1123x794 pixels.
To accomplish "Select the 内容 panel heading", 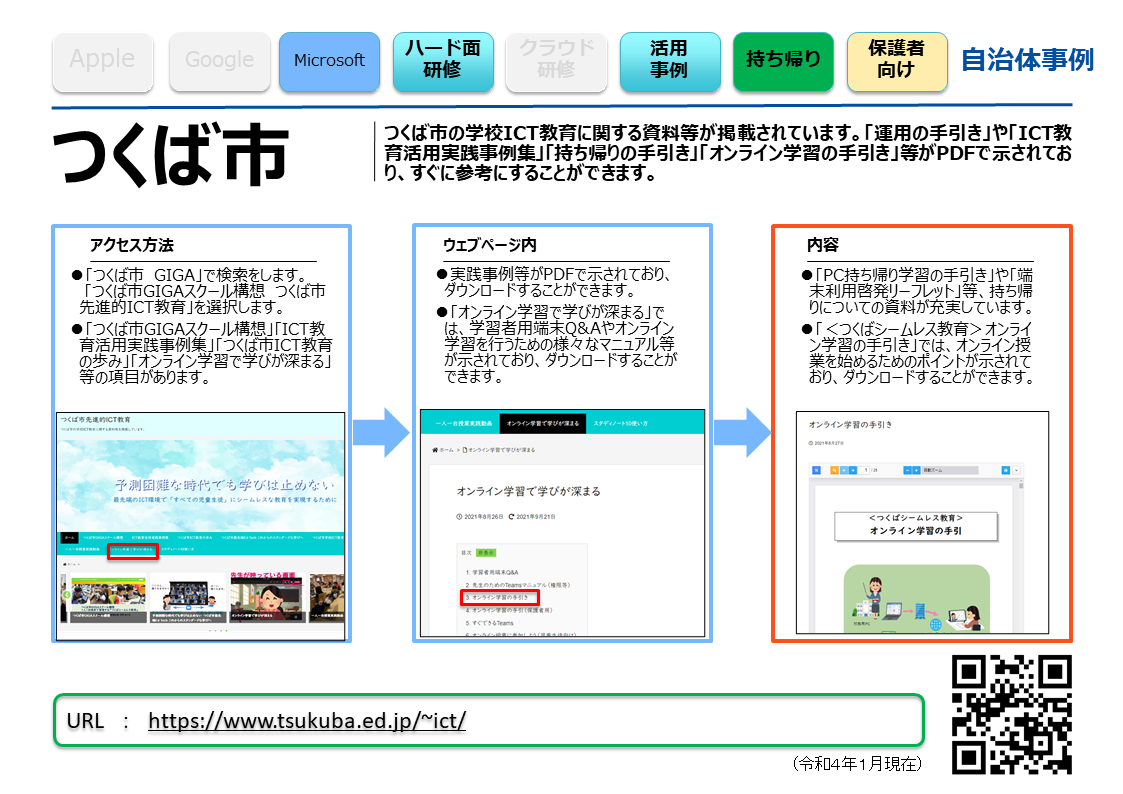I will point(822,245).
